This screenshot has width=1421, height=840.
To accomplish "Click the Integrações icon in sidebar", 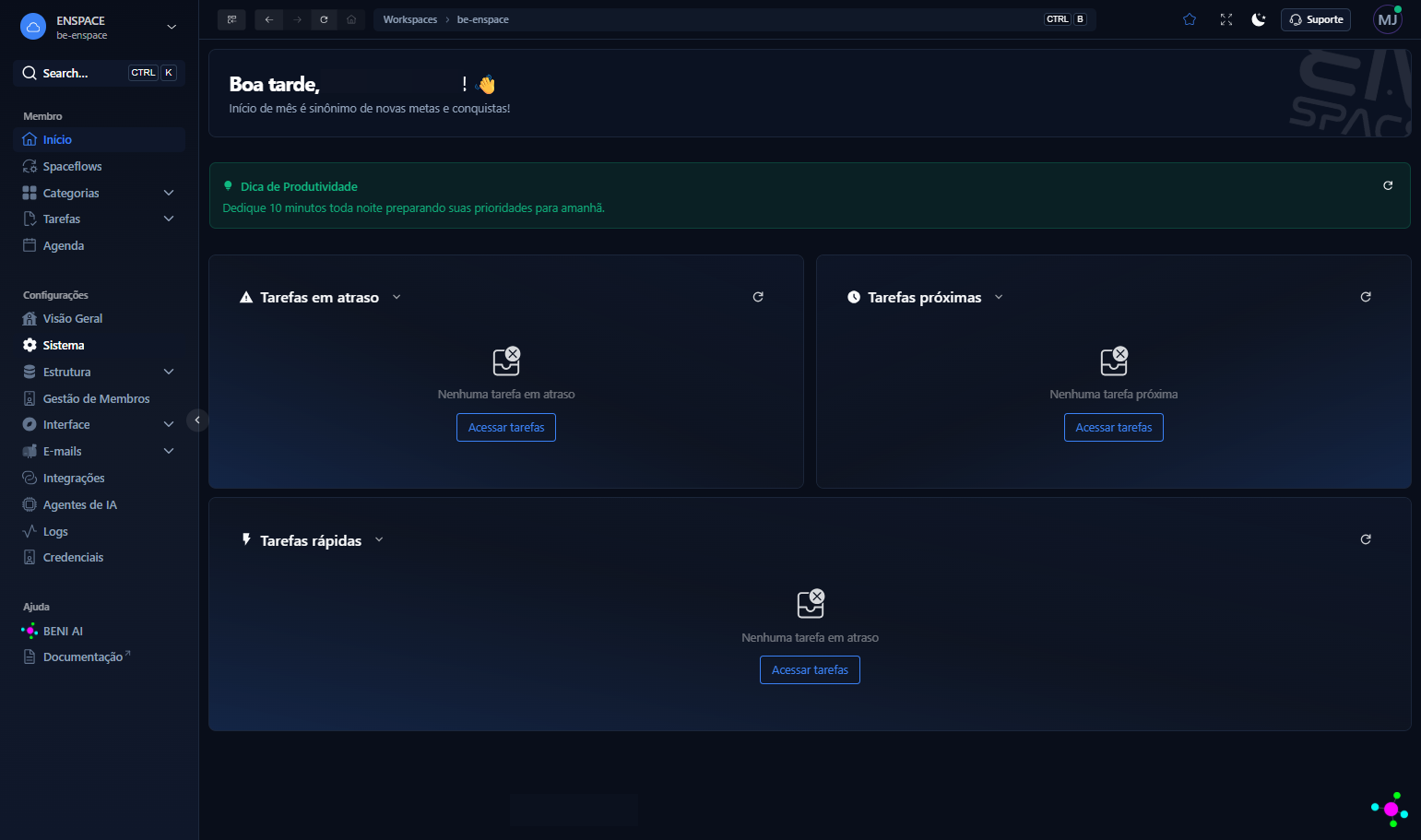I will coord(30,478).
